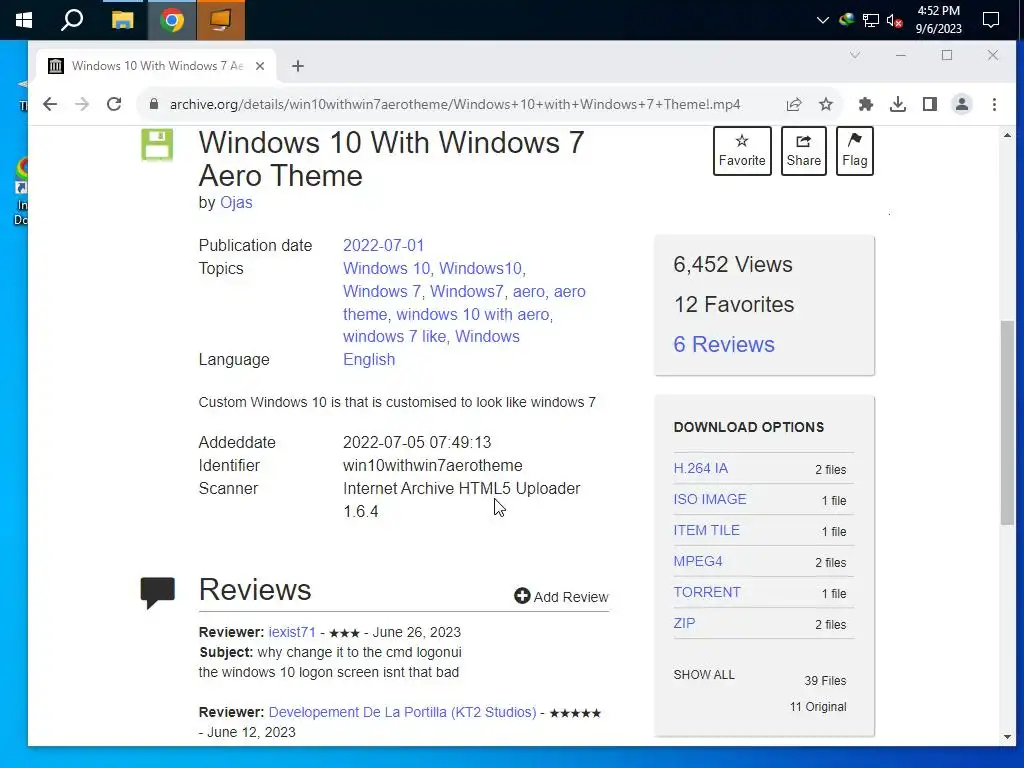This screenshot has width=1024, height=768.
Task: Click the Windows Start button
Action: (24, 20)
